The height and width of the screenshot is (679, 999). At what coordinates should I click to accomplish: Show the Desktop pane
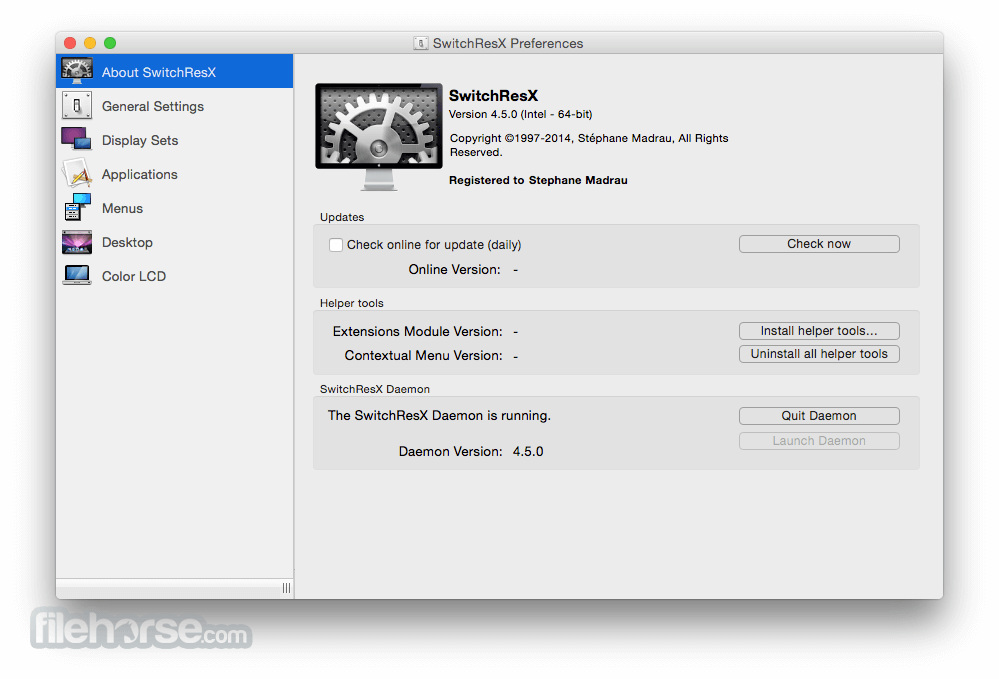point(175,242)
